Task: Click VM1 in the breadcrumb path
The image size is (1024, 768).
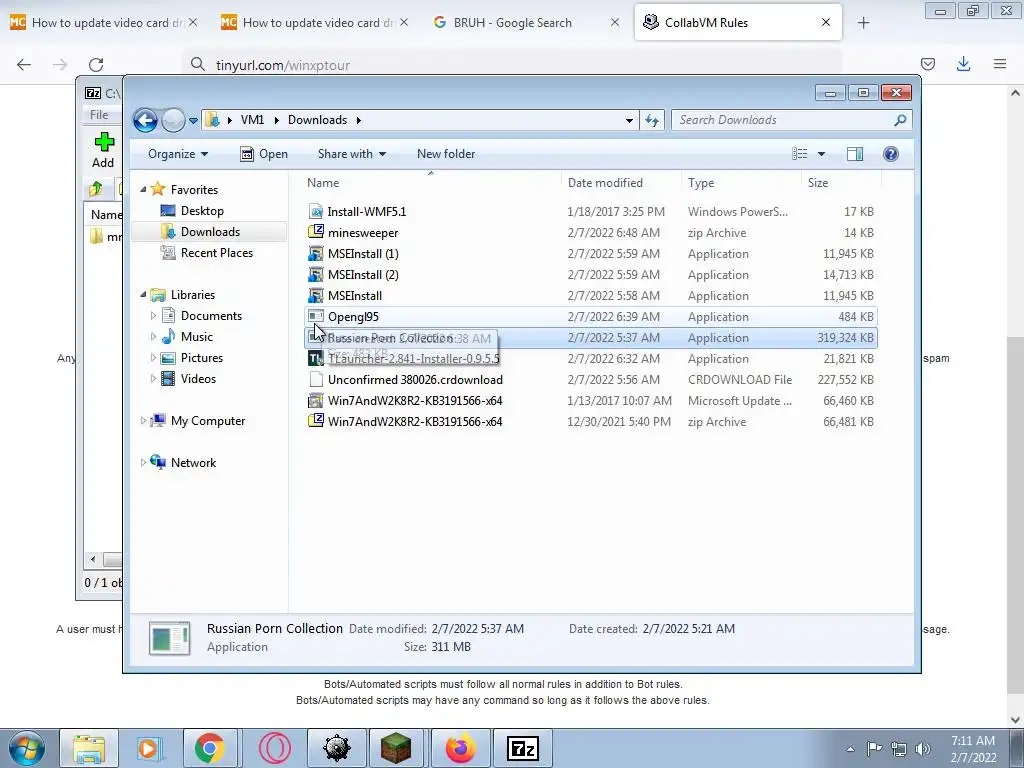Action: [252, 120]
